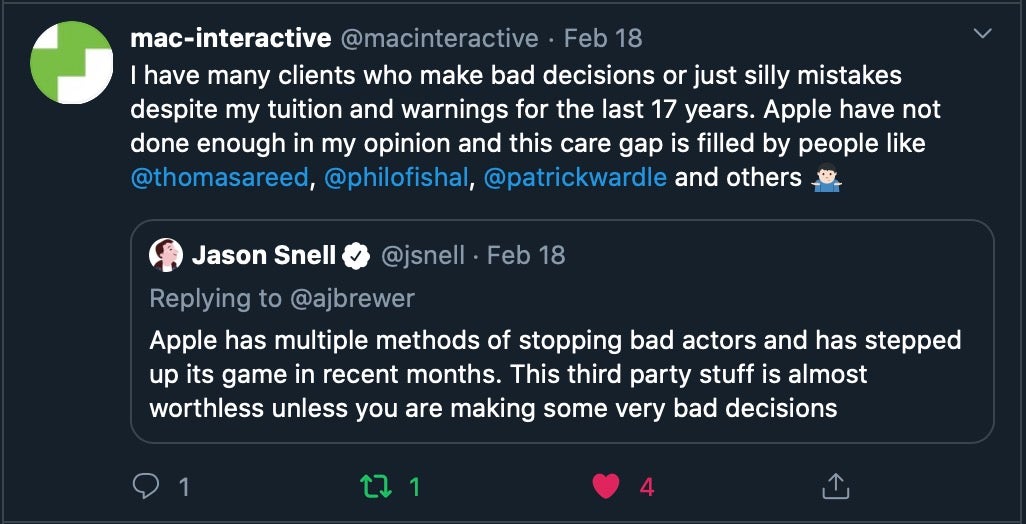Click "Replying to @ajbrewer" text
The image size is (1026, 524).
click(x=281, y=298)
